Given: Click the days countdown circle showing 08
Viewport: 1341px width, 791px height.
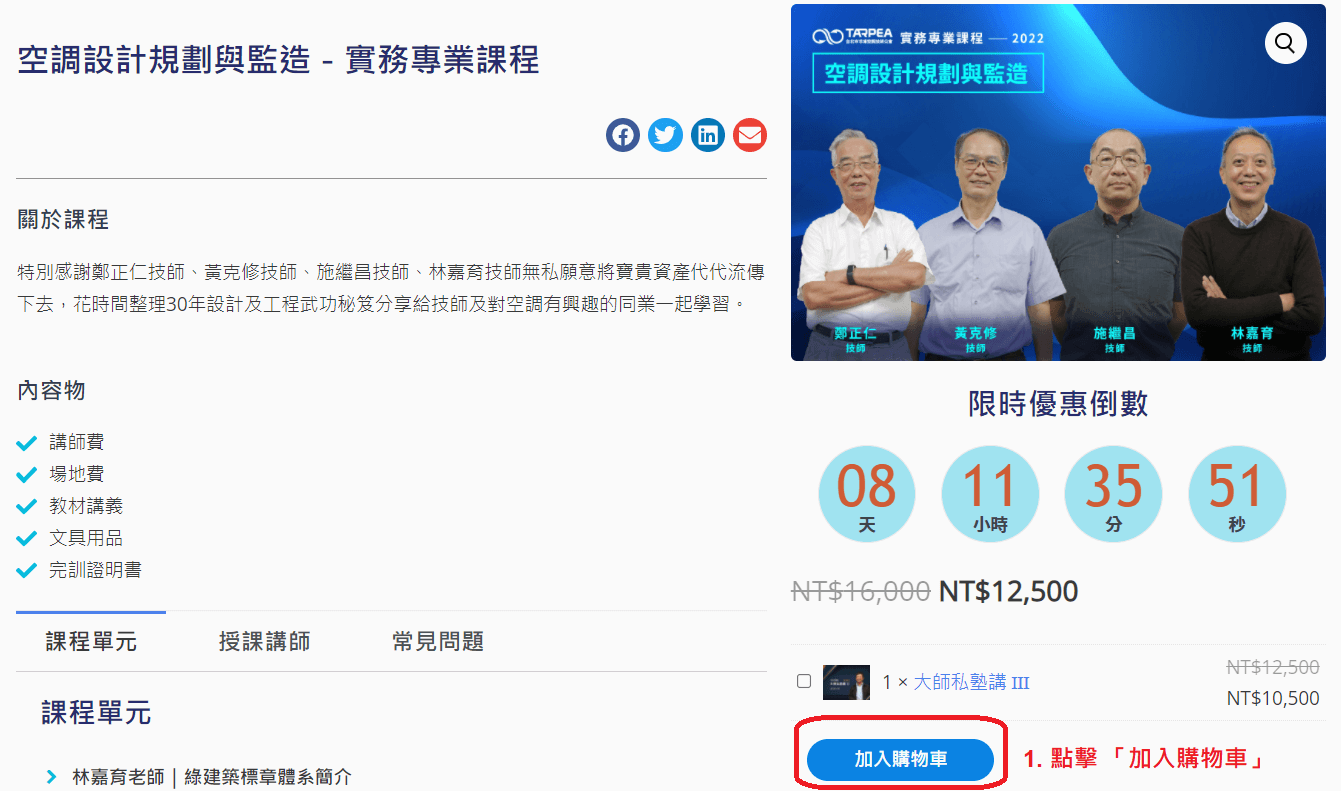Looking at the screenshot, I should pyautogui.click(x=867, y=494).
